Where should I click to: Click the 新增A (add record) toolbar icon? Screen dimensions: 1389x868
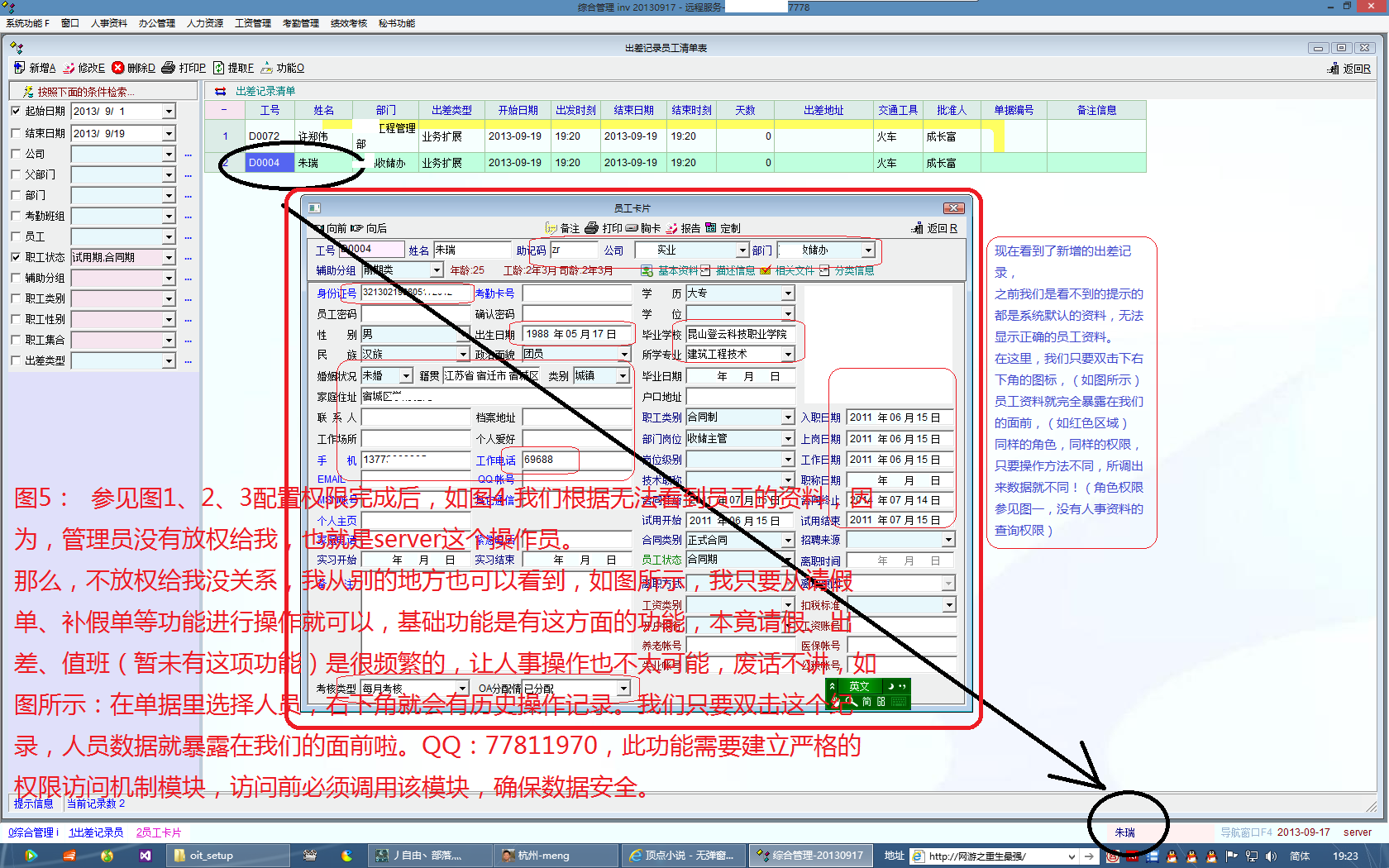point(20,68)
